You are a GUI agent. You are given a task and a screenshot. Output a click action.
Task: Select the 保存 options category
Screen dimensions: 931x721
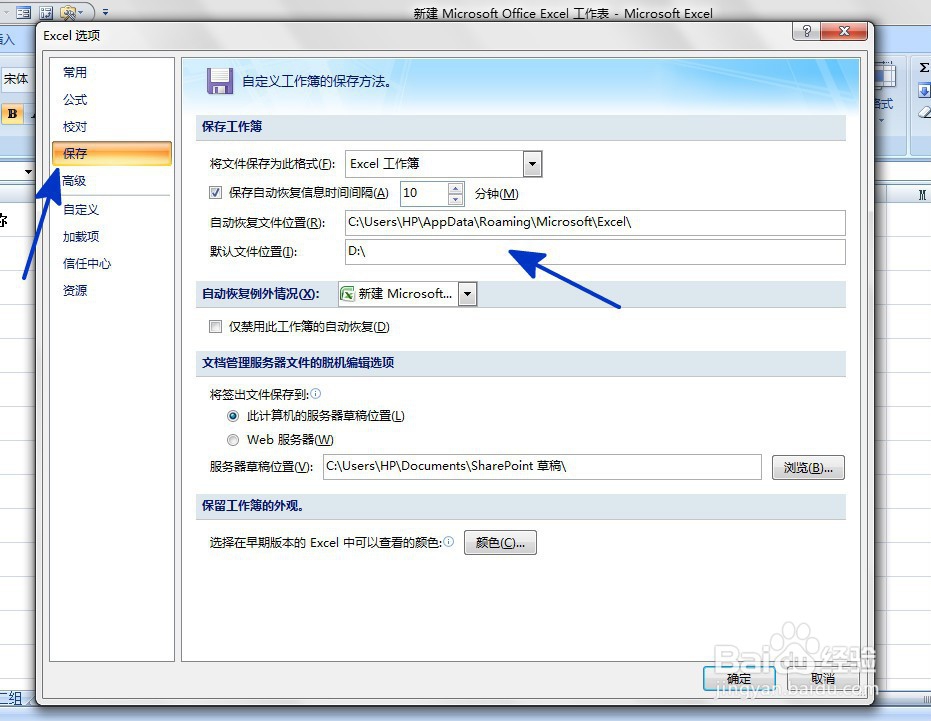112,153
